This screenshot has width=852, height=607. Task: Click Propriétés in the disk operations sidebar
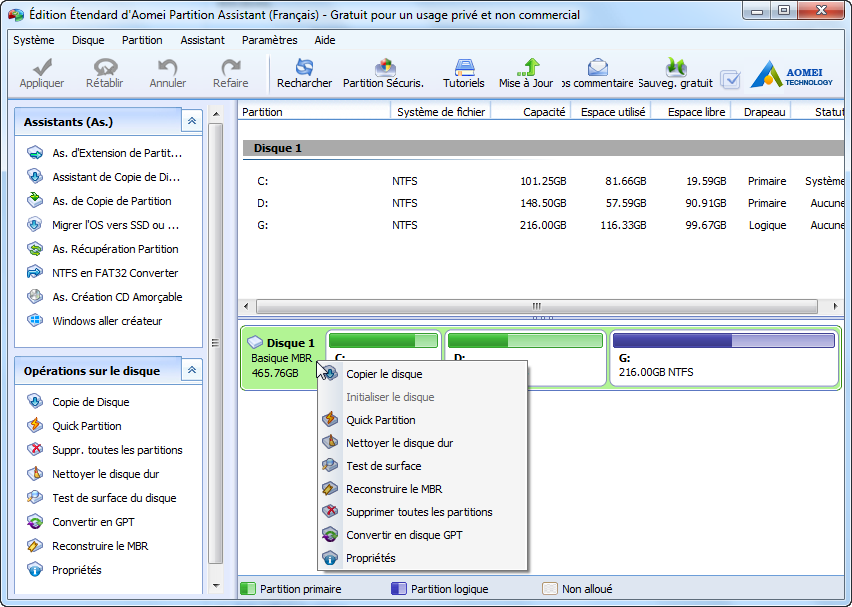65,570
